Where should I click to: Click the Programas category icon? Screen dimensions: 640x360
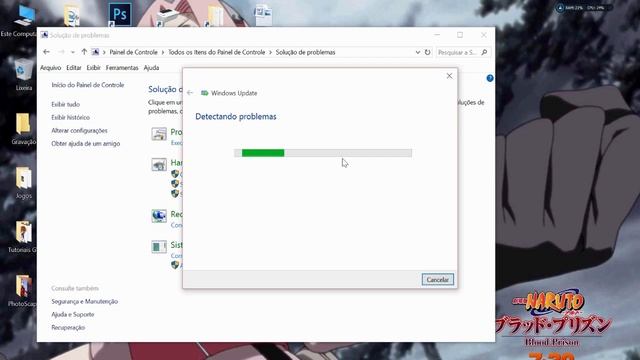pyautogui.click(x=159, y=134)
